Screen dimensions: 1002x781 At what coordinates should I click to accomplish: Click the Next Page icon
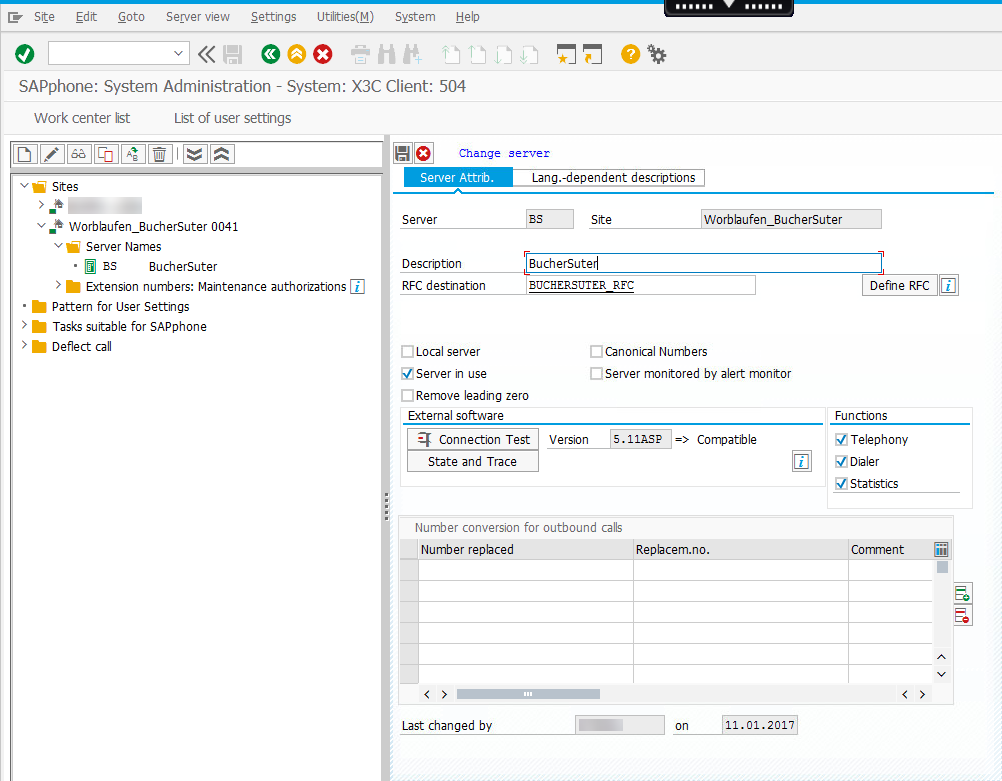tap(504, 54)
